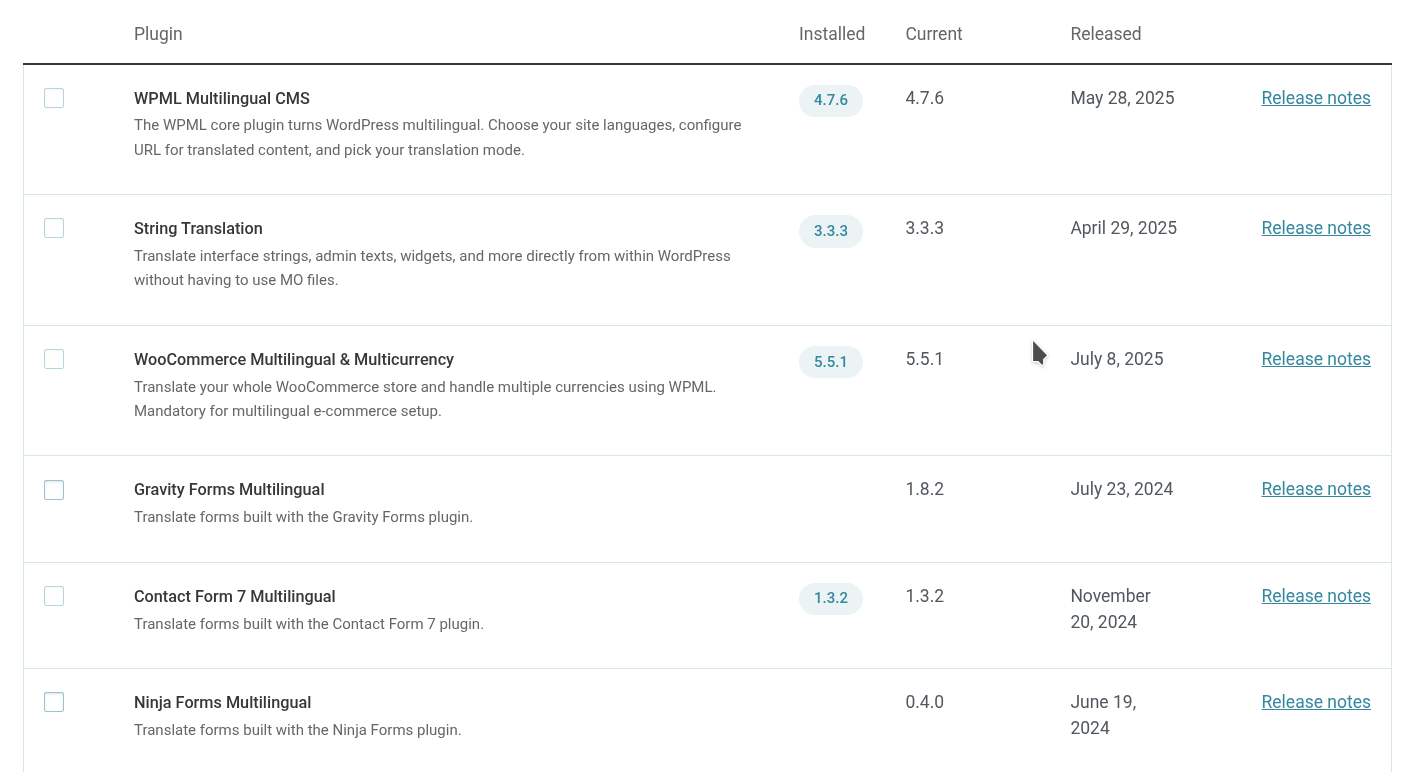View String Translation release notes
Viewport: 1412px width, 772px height.
click(1315, 228)
